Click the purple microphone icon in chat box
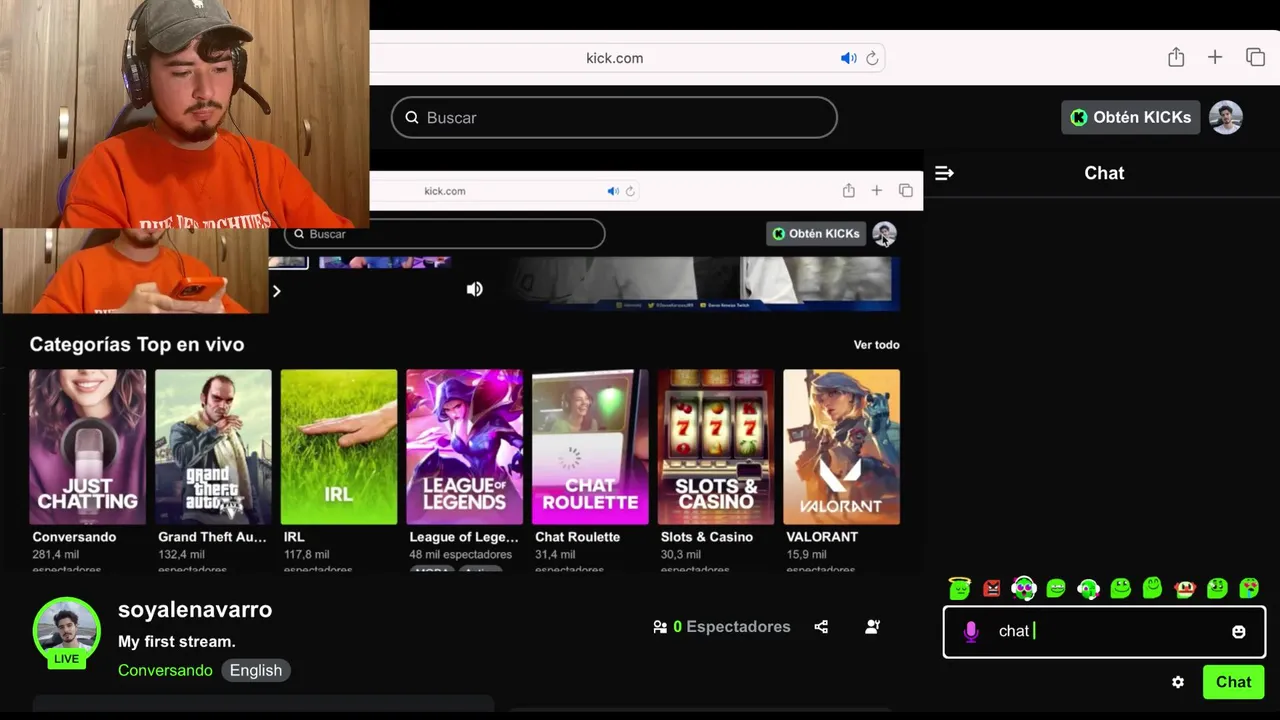The width and height of the screenshot is (1280, 720). pos(970,631)
